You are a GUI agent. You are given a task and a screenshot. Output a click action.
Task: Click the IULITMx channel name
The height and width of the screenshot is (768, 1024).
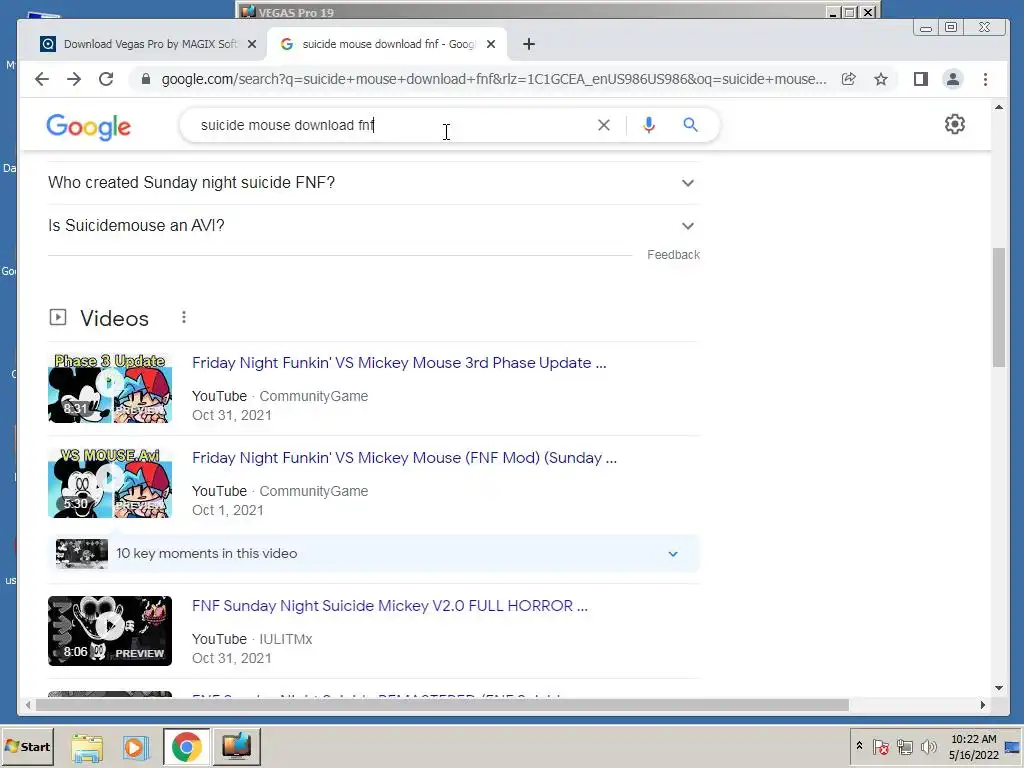tap(285, 639)
